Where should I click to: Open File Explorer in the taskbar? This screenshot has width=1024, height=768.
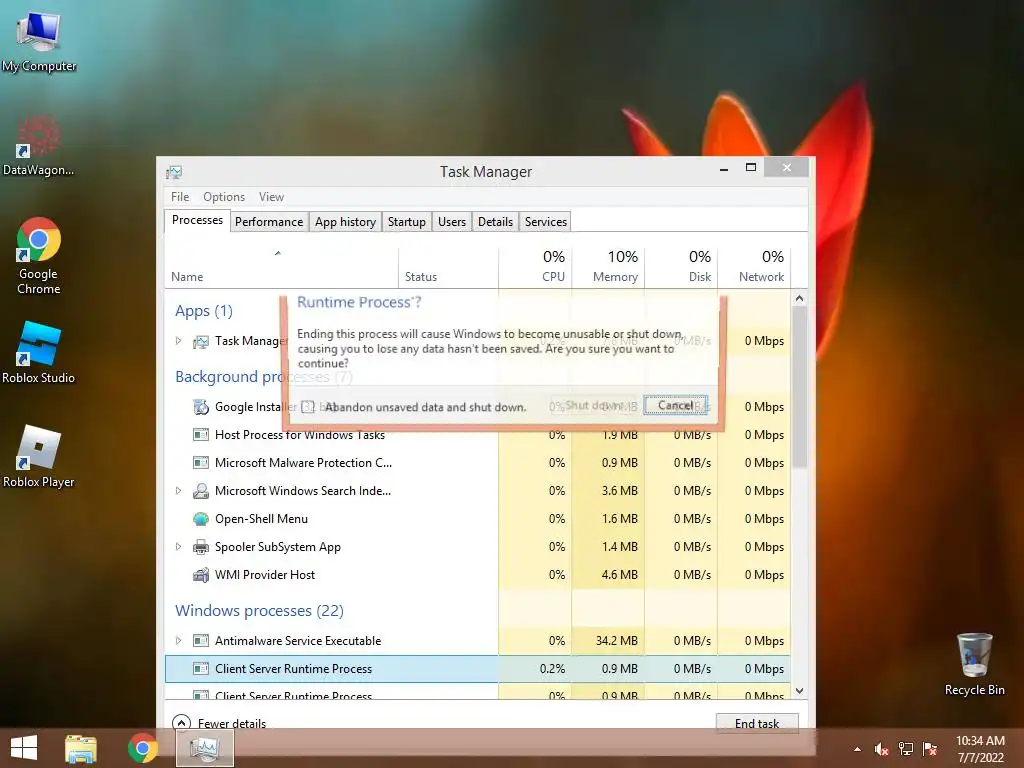coord(80,748)
